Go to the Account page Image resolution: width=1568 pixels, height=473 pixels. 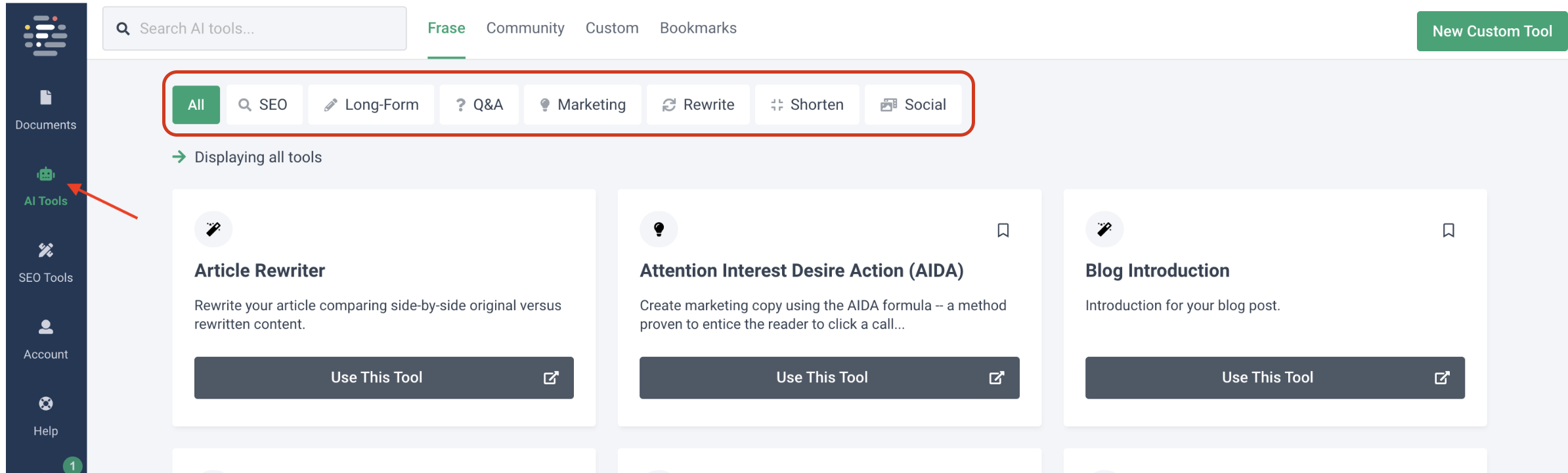coord(45,339)
